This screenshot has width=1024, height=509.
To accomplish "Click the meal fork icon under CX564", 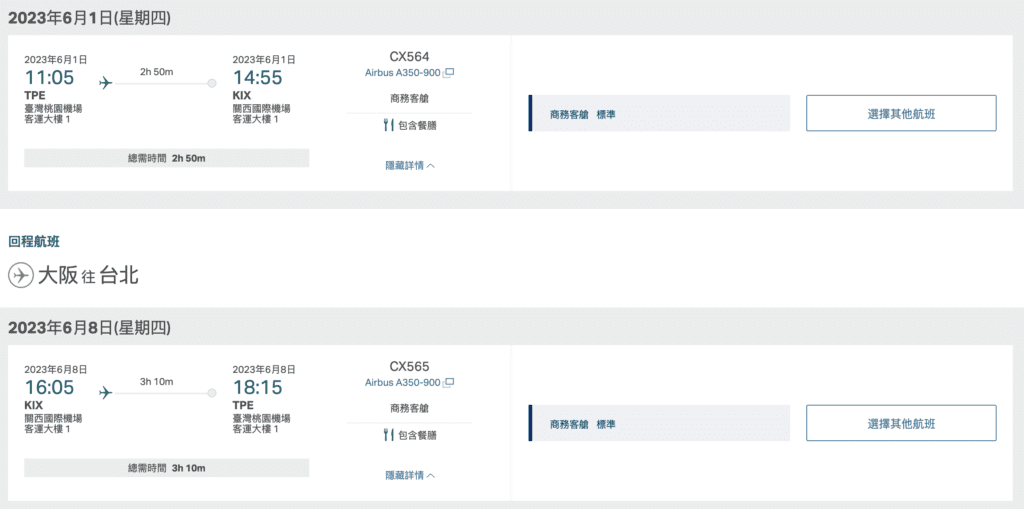I will (389, 125).
